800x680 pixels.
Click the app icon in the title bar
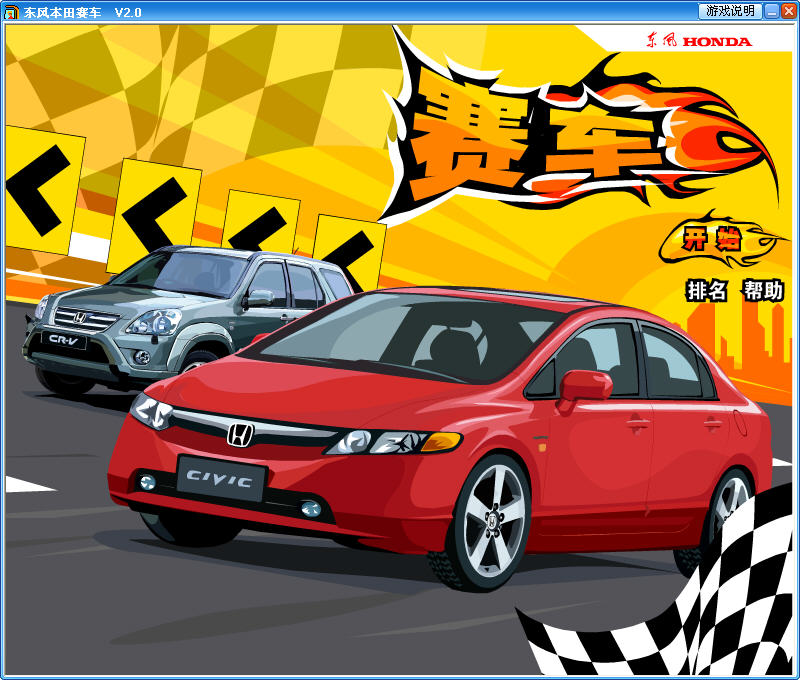[11, 12]
